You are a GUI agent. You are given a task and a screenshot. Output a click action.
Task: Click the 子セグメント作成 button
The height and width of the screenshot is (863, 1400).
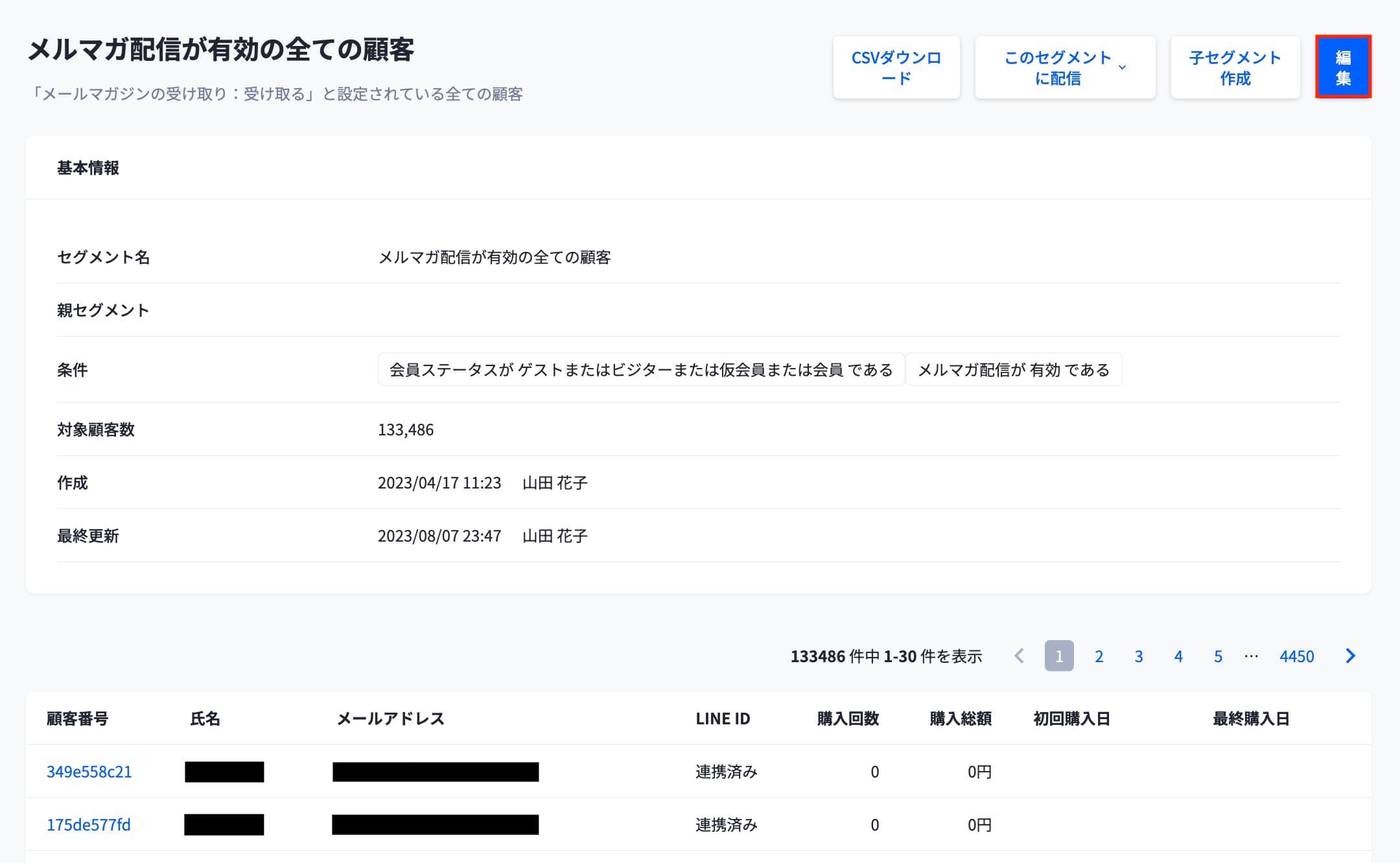coord(1235,67)
